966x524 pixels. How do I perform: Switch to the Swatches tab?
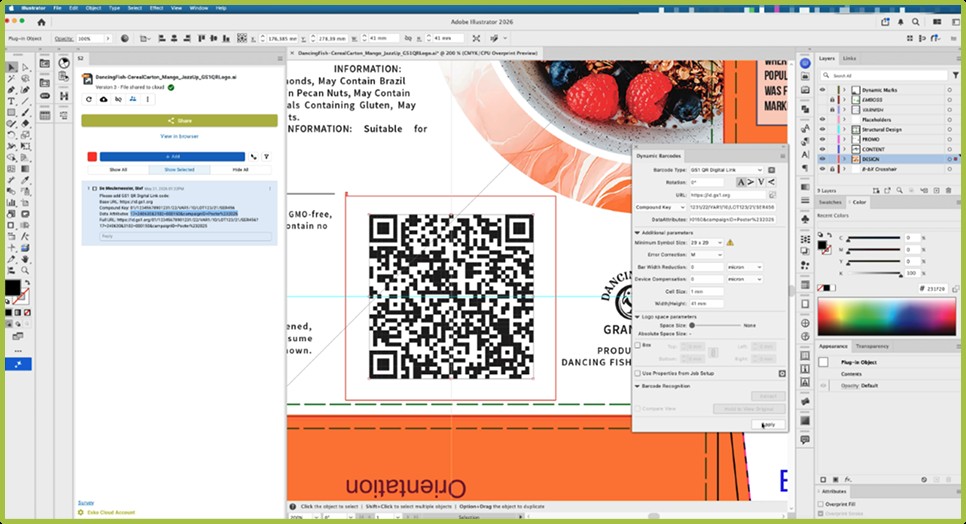point(830,202)
